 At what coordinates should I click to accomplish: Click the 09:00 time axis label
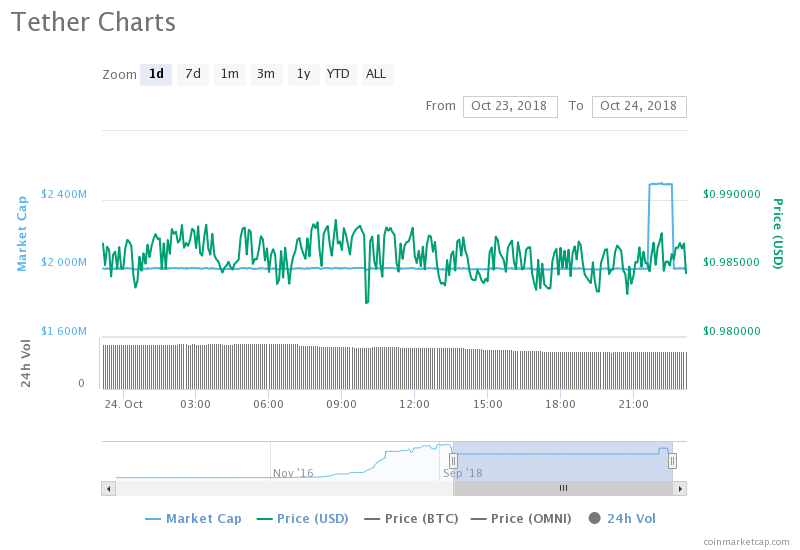pyautogui.click(x=341, y=404)
